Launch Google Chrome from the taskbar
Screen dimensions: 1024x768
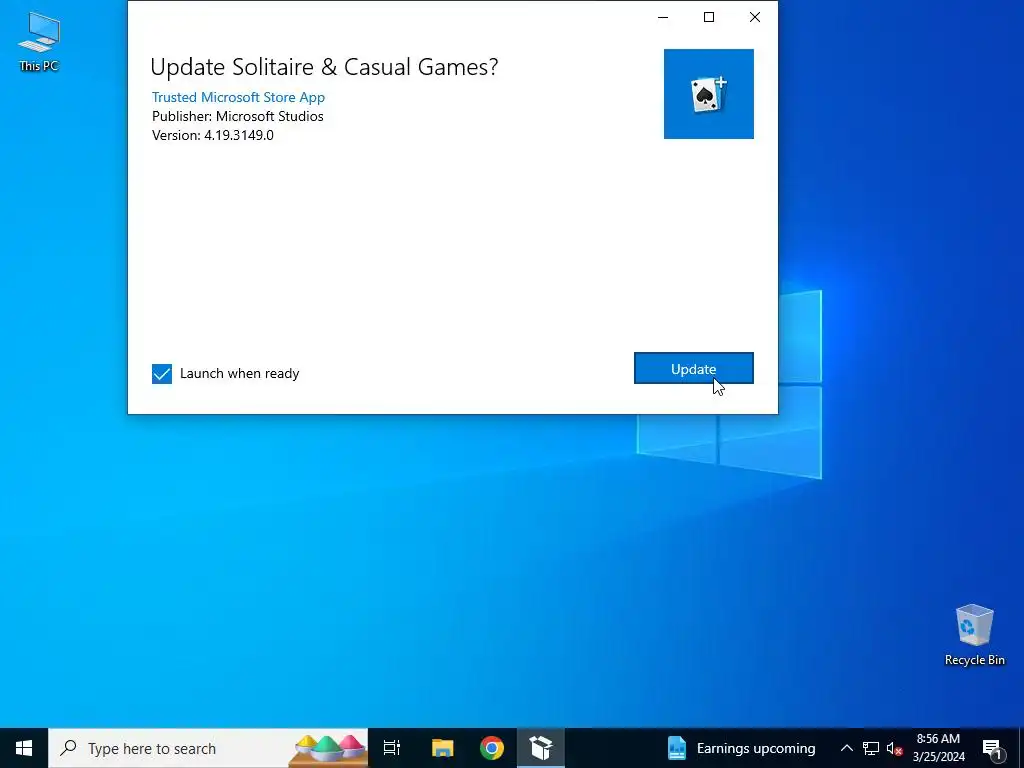click(492, 748)
